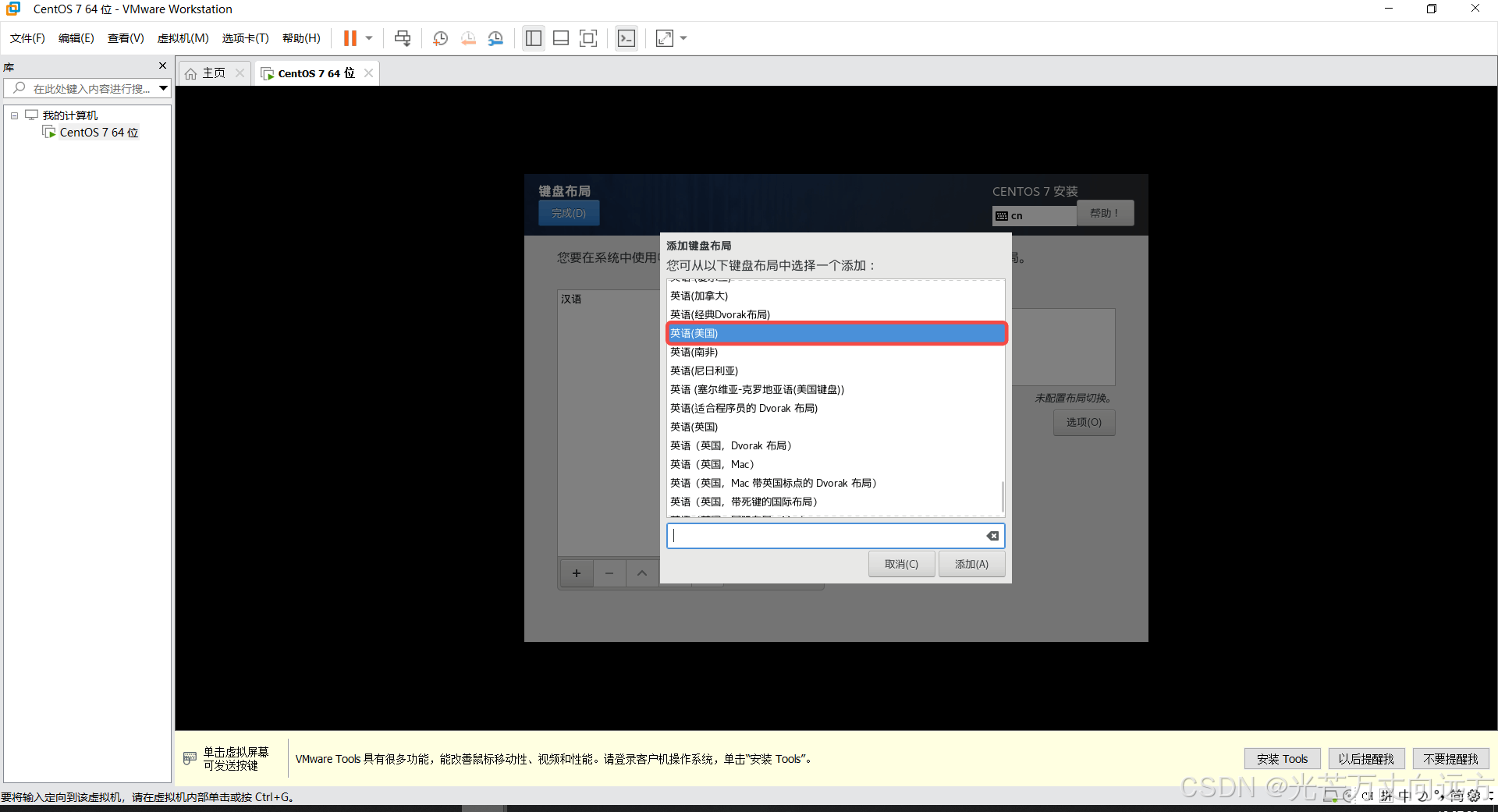Pause the virtual machine
Image resolution: width=1498 pixels, height=812 pixels.
350,38
